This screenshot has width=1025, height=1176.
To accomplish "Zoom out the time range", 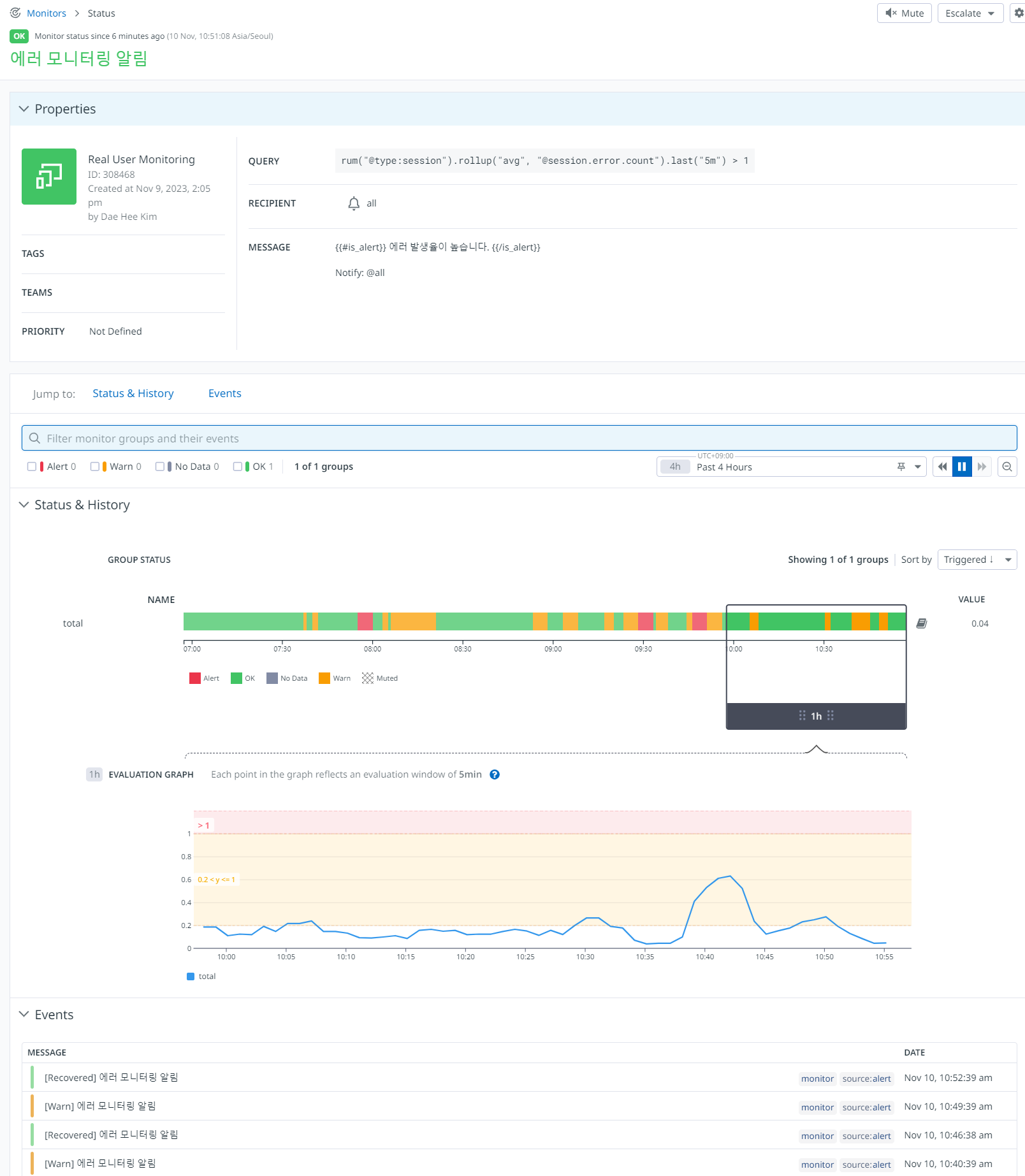I will 1007,467.
